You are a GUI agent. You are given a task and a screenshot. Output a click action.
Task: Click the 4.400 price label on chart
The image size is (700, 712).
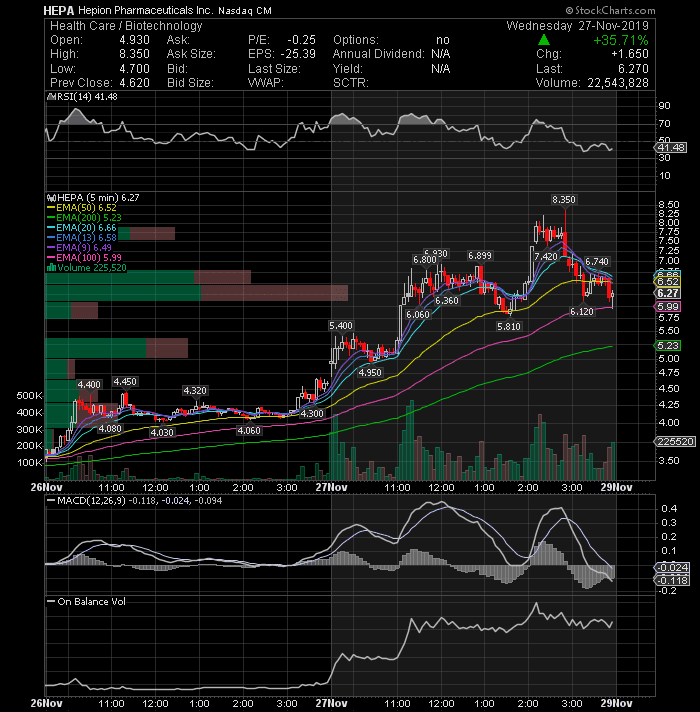(89, 385)
